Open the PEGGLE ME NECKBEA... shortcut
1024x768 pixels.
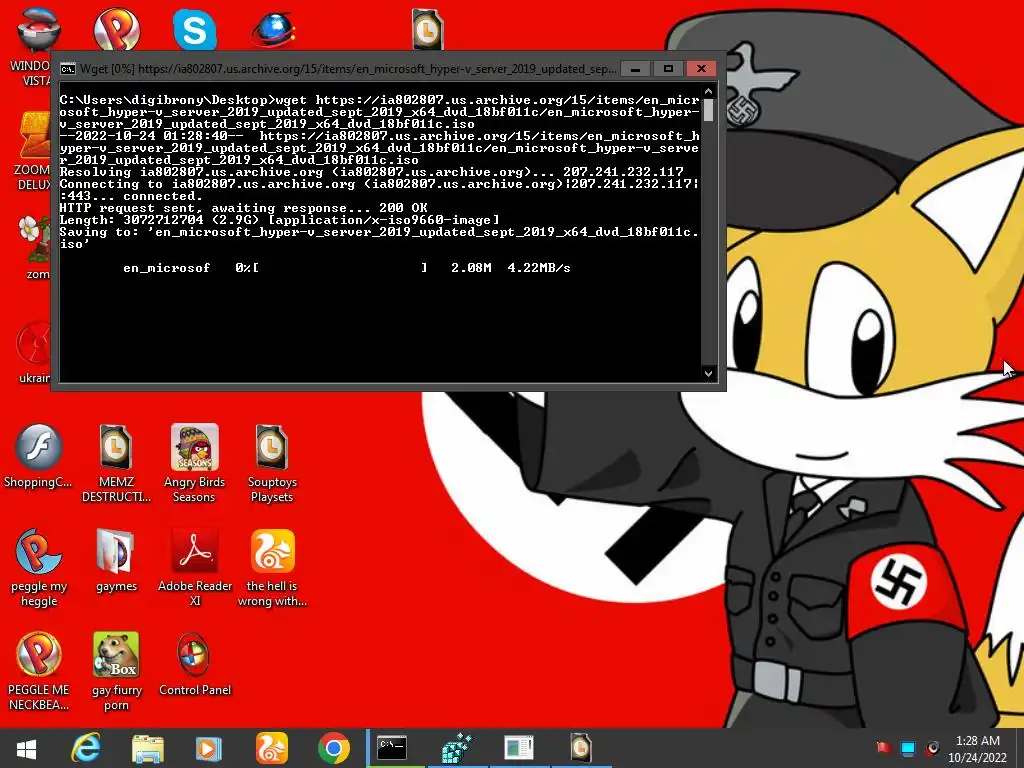point(38,671)
